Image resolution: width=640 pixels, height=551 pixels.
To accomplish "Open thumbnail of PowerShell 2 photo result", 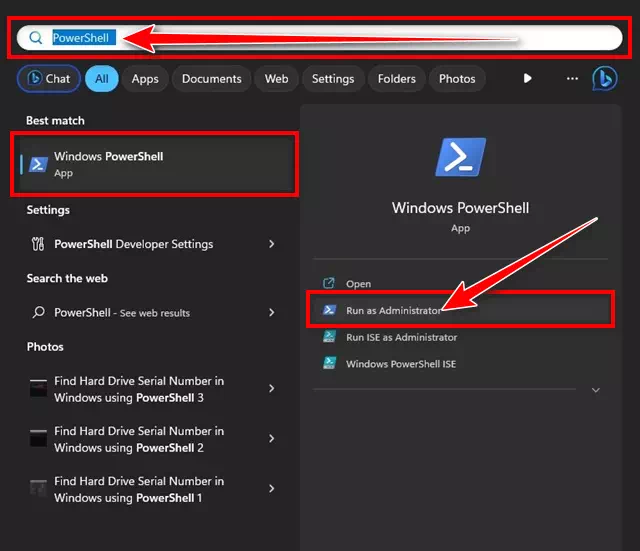I will [38, 438].
